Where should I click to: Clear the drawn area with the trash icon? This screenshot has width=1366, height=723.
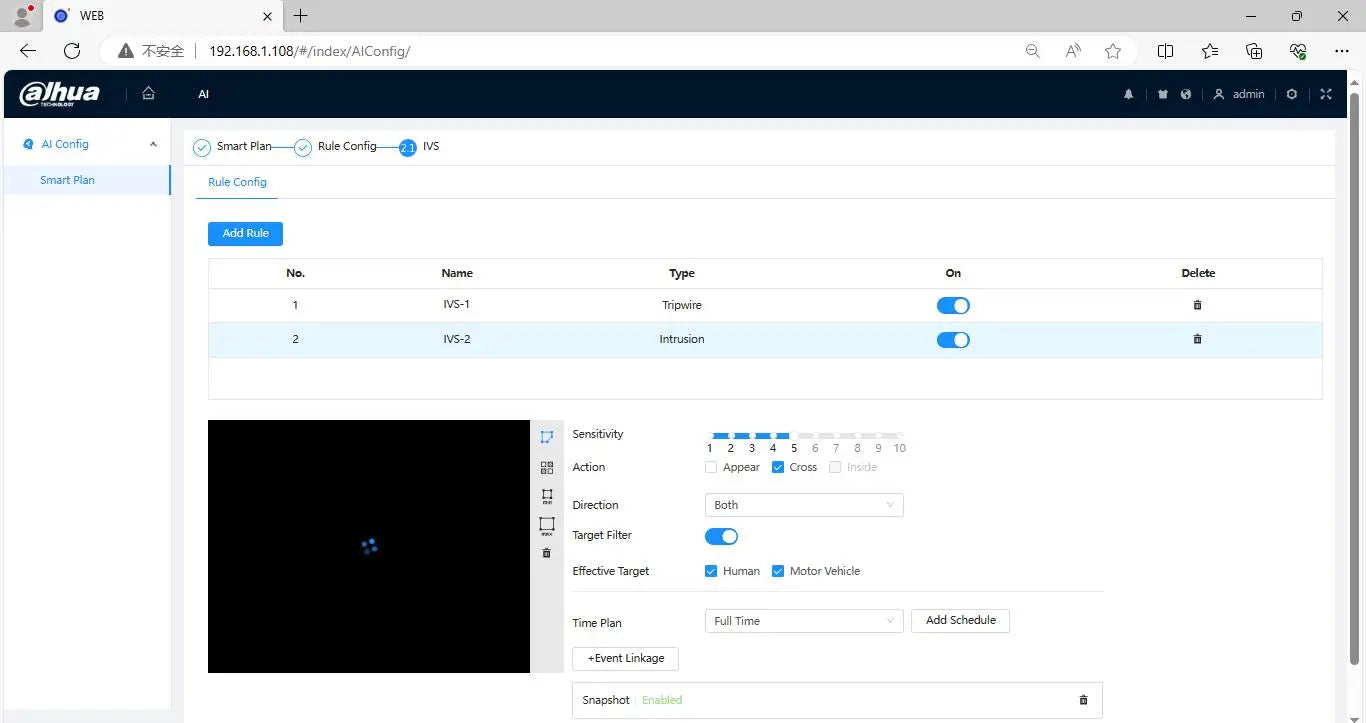(x=546, y=553)
